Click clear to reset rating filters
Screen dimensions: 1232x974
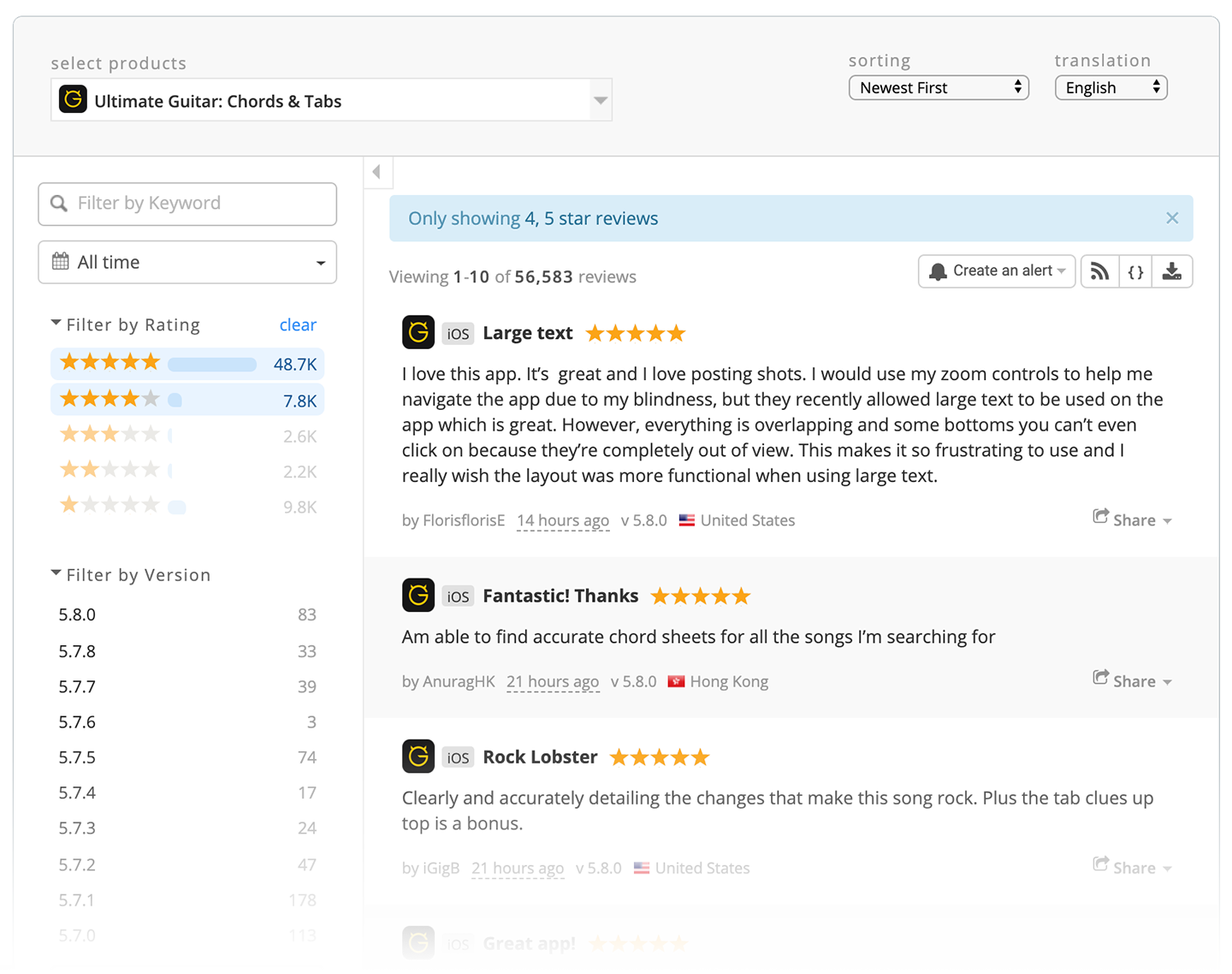(298, 324)
